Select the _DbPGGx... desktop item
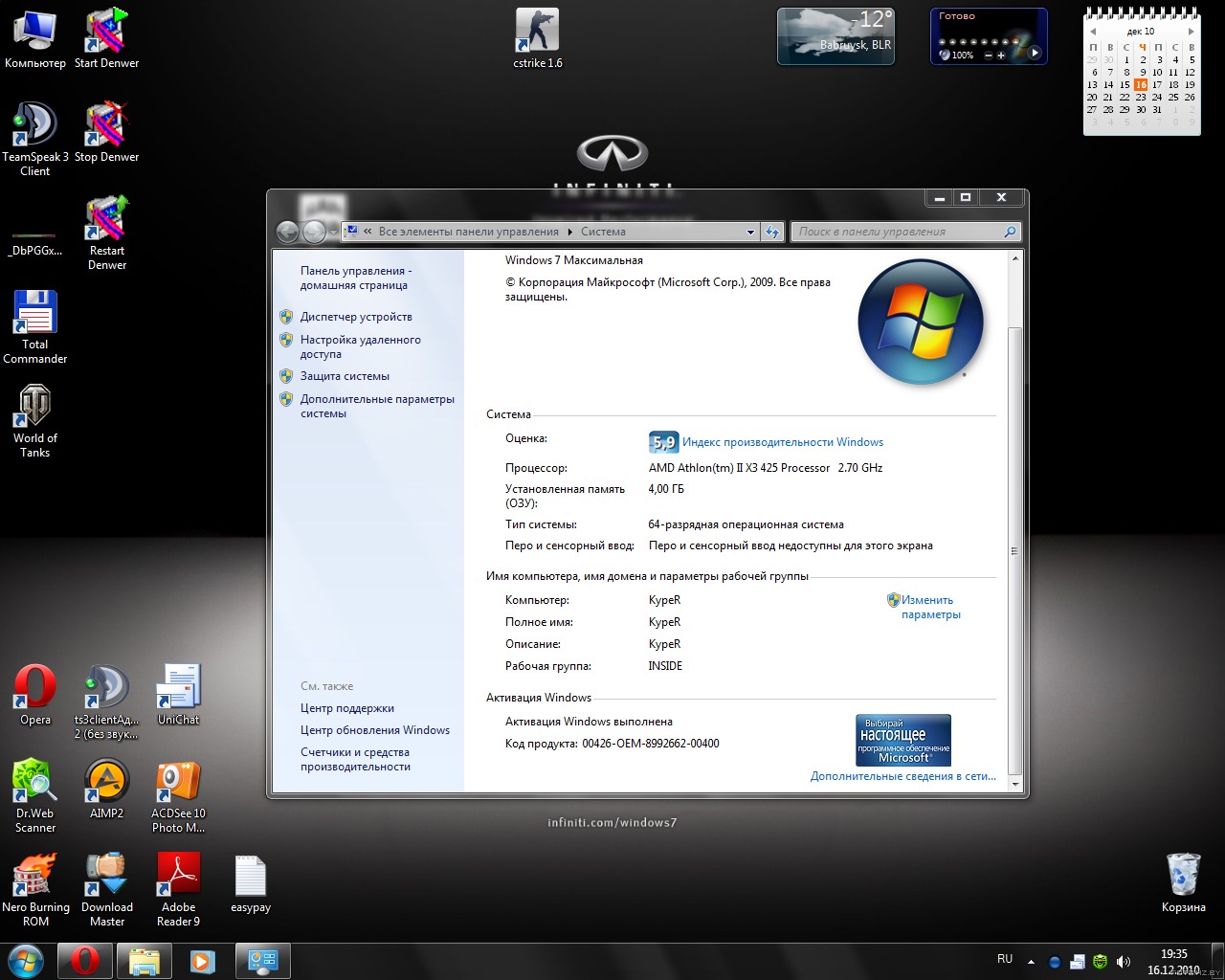Viewport: 1225px width, 980px height. pos(35,244)
